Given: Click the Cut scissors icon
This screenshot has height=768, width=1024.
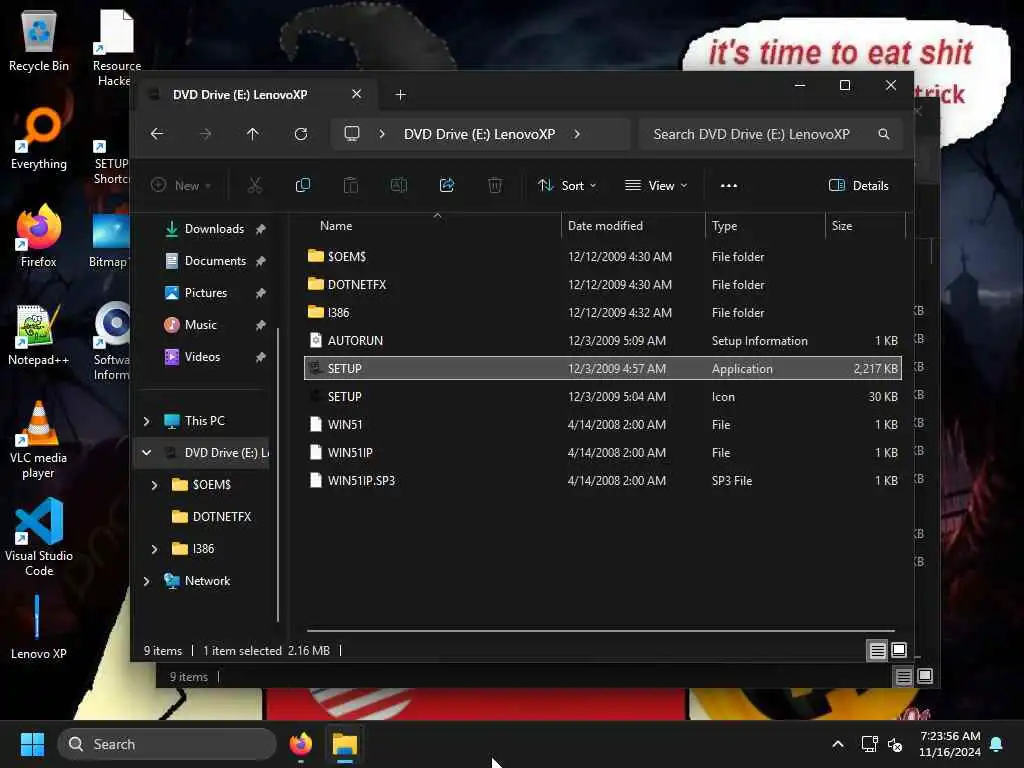Looking at the screenshot, I should point(255,185).
